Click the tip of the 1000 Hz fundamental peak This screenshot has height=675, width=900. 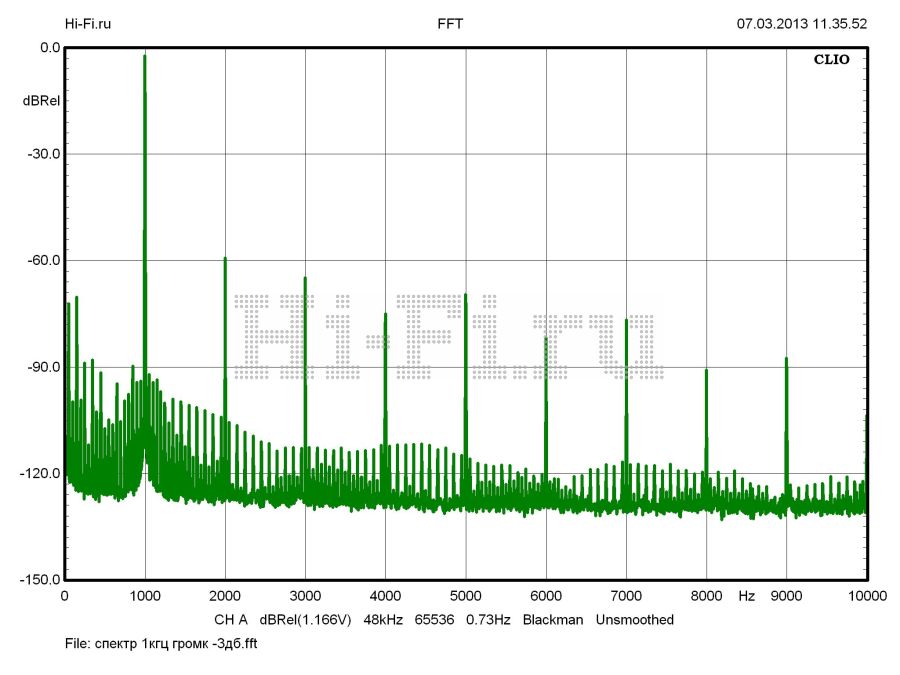[145, 57]
